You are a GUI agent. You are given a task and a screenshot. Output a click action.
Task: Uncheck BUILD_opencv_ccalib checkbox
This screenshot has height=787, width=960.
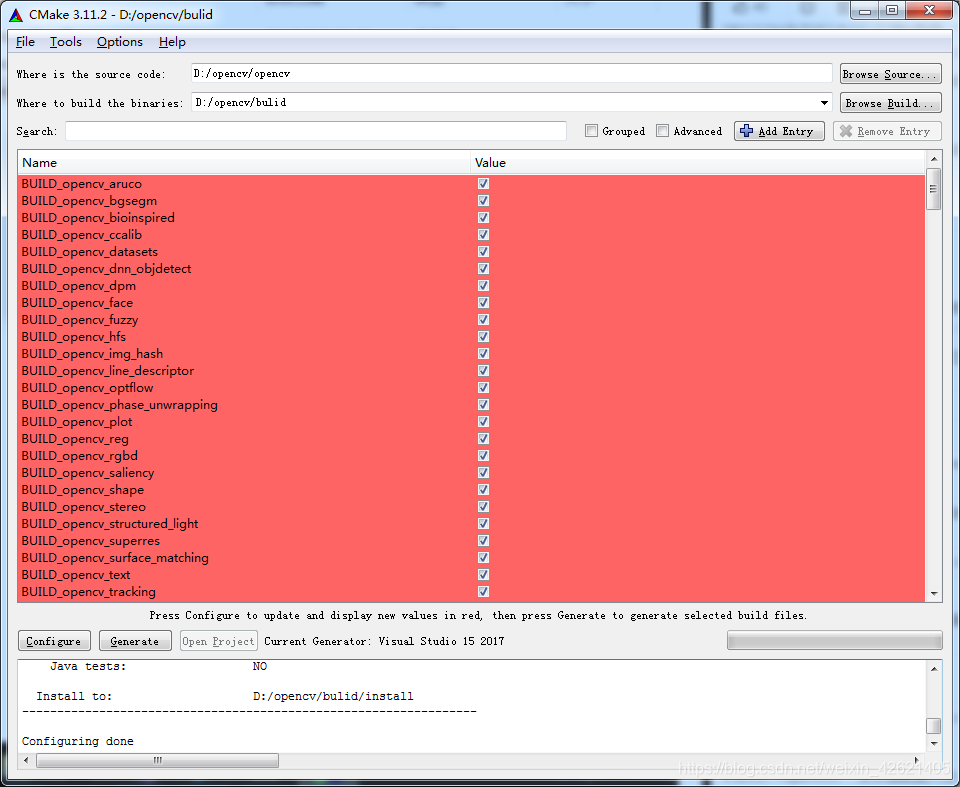pos(483,235)
